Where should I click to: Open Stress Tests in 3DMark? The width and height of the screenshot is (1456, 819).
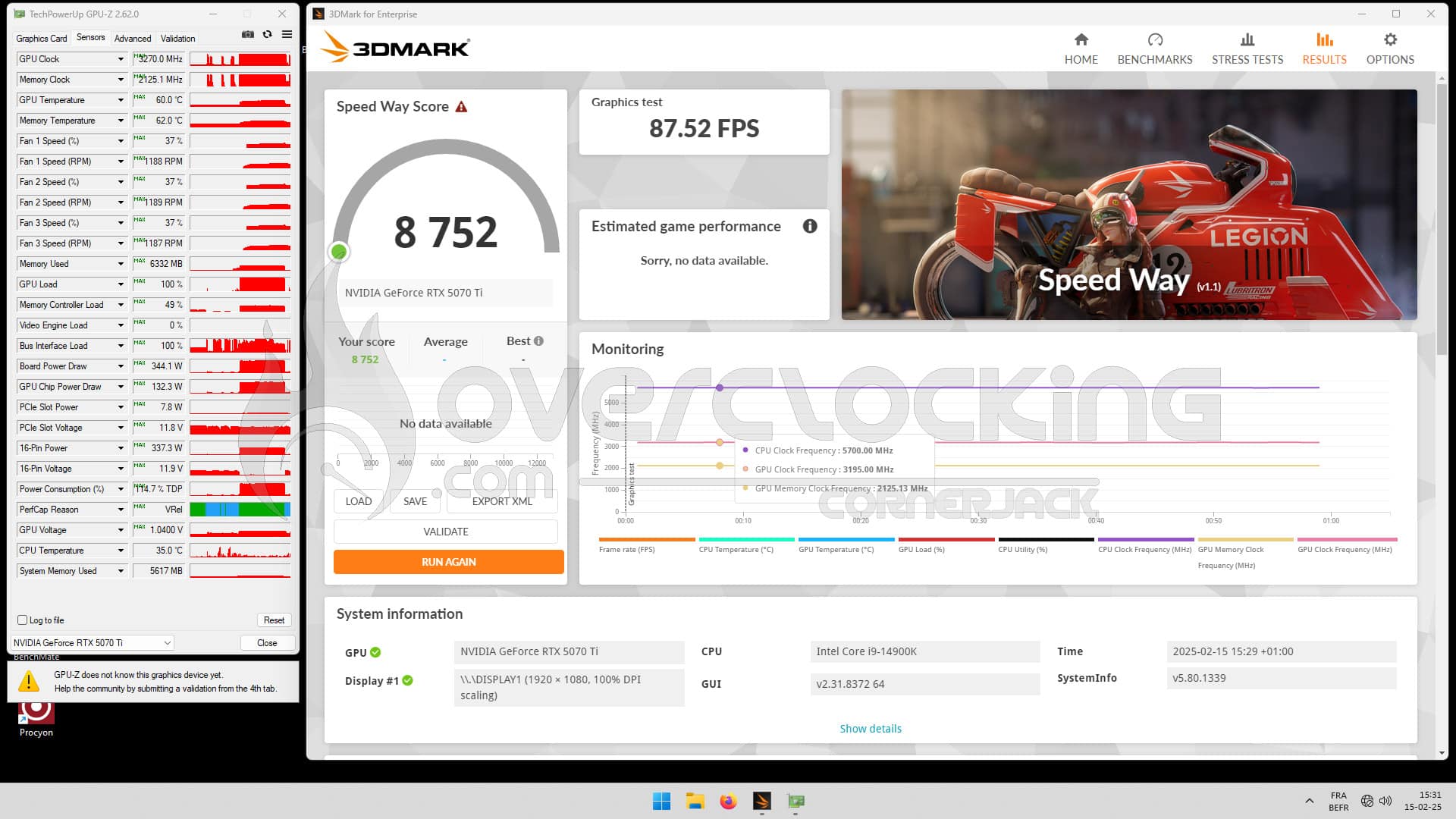click(x=1246, y=48)
